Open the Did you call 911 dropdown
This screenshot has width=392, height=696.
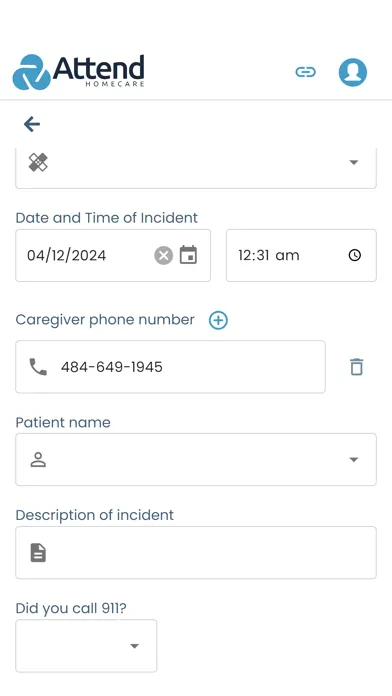pos(86,646)
